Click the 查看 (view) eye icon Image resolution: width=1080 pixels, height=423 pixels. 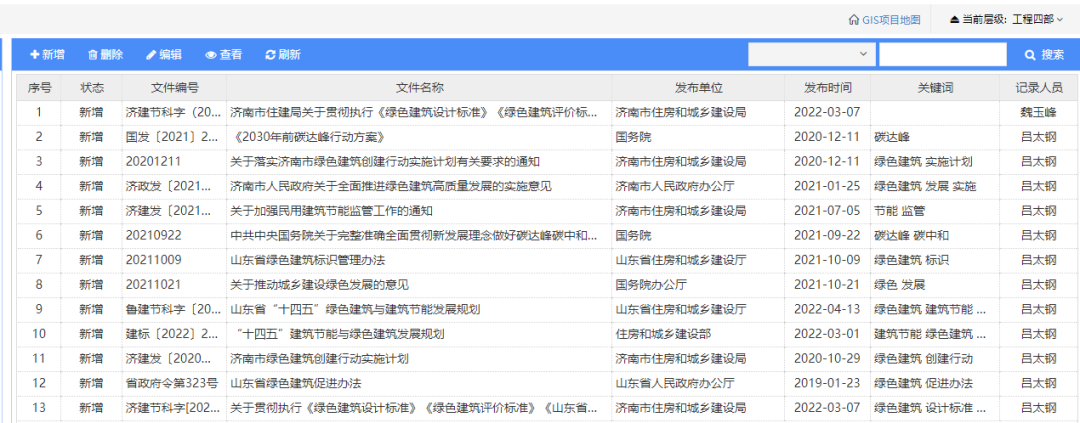tap(210, 55)
